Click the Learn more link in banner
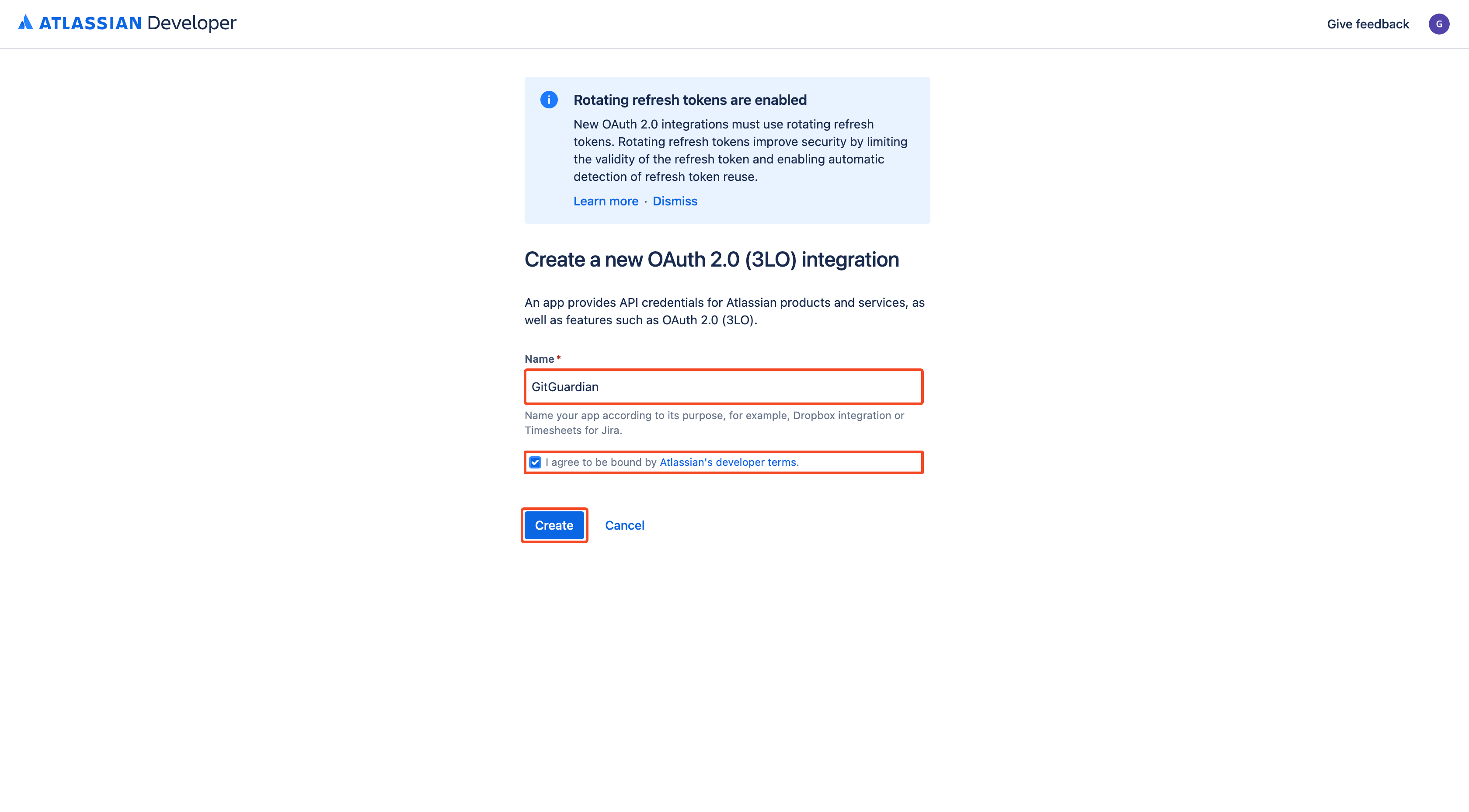This screenshot has width=1469, height=812. coord(605,201)
